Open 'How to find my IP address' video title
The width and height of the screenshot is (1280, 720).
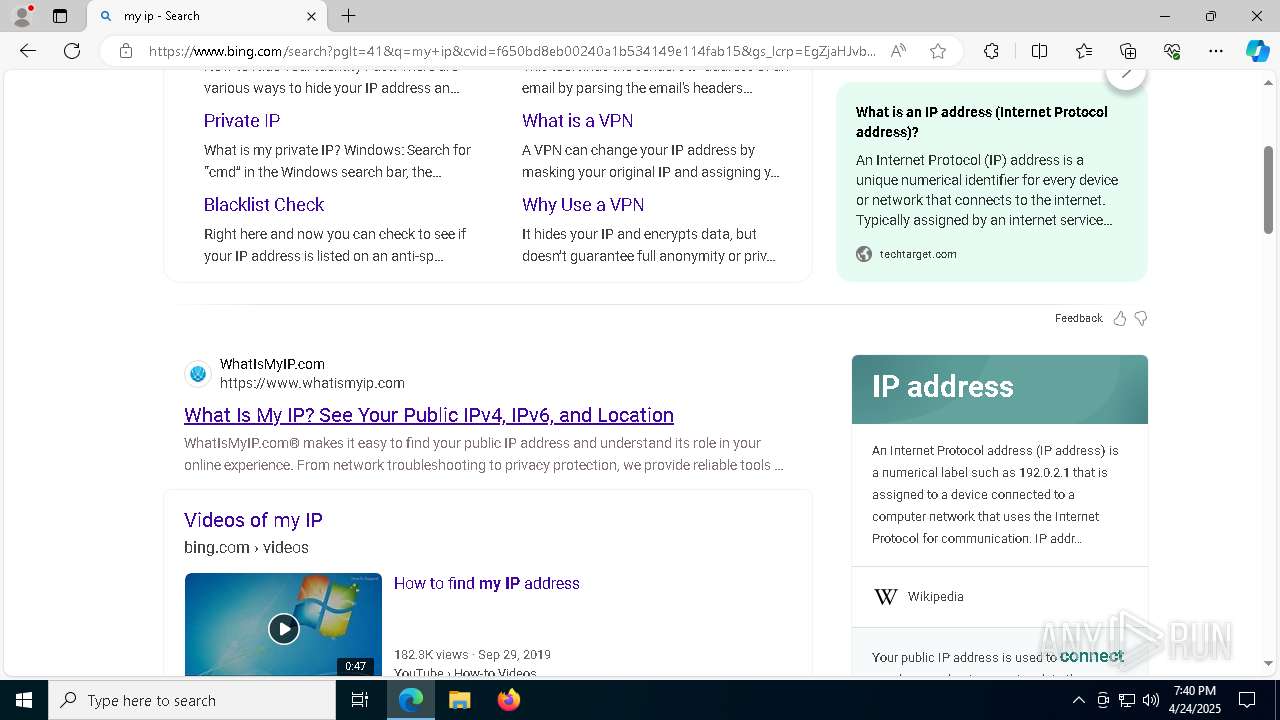tap(487, 583)
